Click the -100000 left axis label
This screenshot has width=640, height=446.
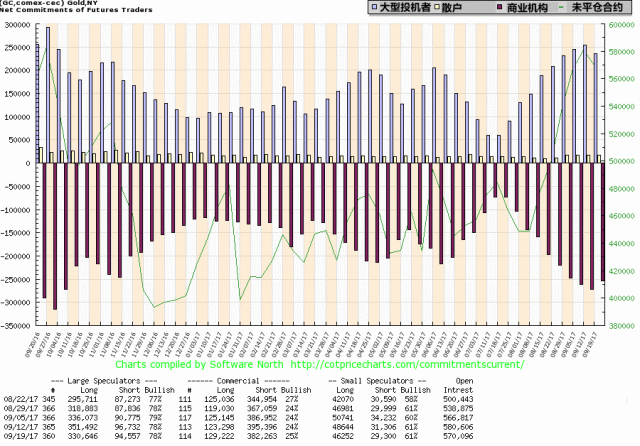[x=16, y=210]
